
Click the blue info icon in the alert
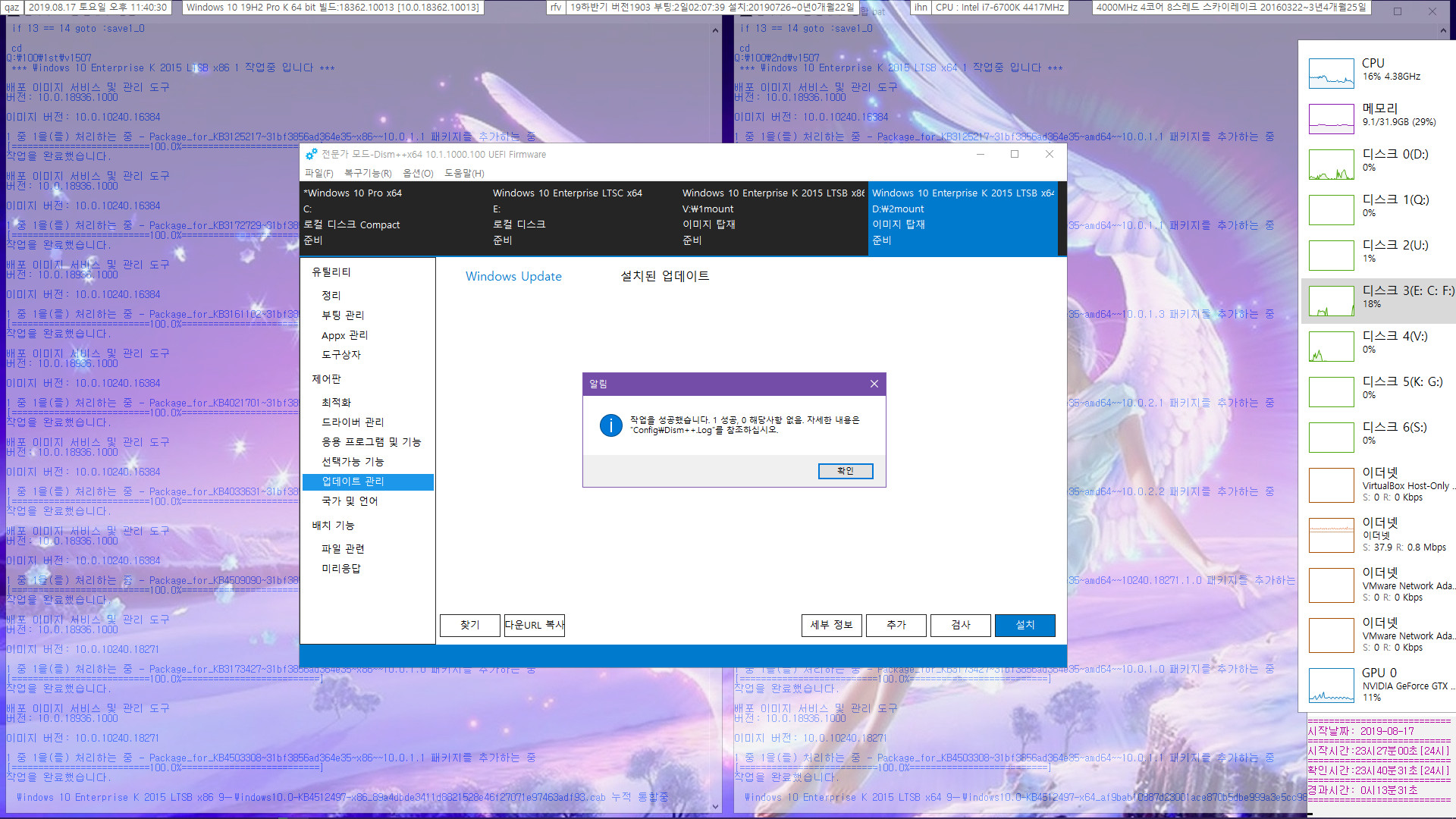[610, 425]
